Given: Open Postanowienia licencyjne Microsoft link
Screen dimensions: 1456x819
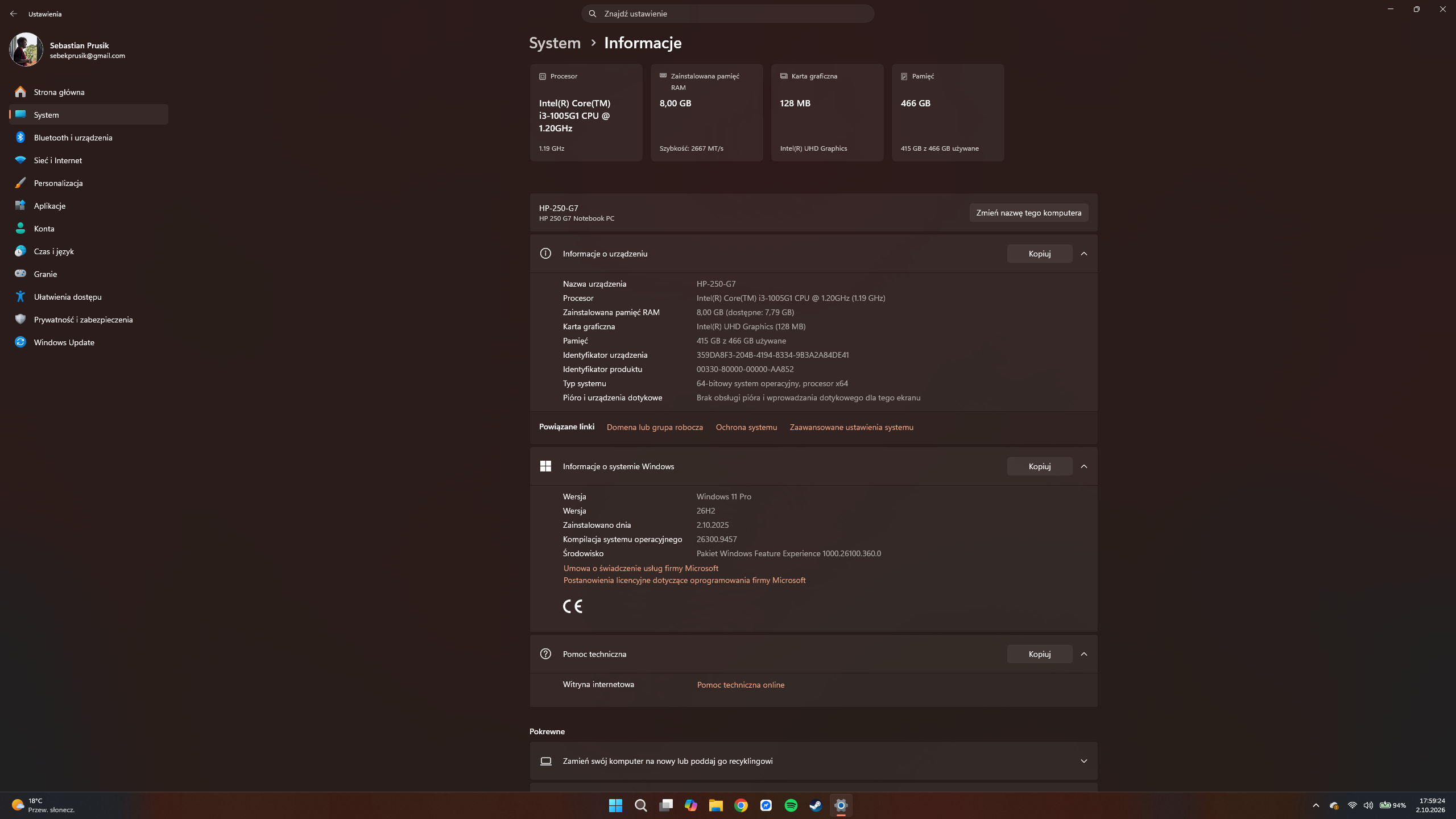Looking at the screenshot, I should [x=684, y=580].
